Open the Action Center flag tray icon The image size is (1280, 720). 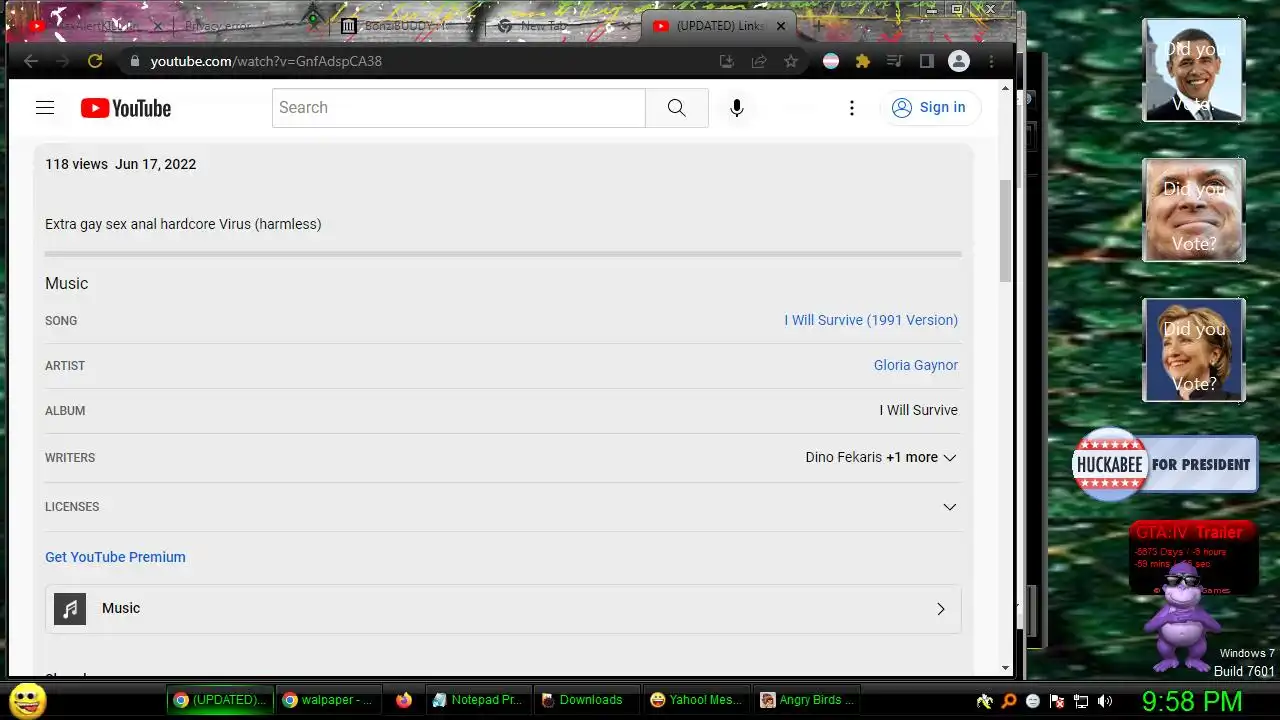pos(1057,701)
